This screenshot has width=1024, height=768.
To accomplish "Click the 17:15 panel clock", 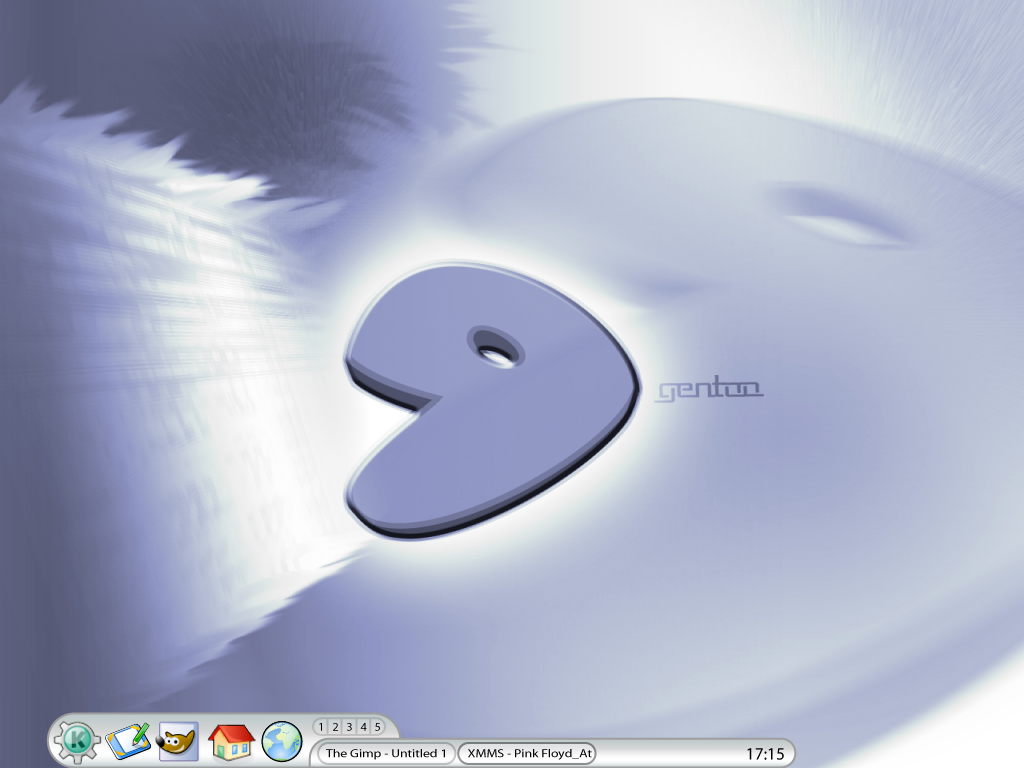I will coord(765,754).
